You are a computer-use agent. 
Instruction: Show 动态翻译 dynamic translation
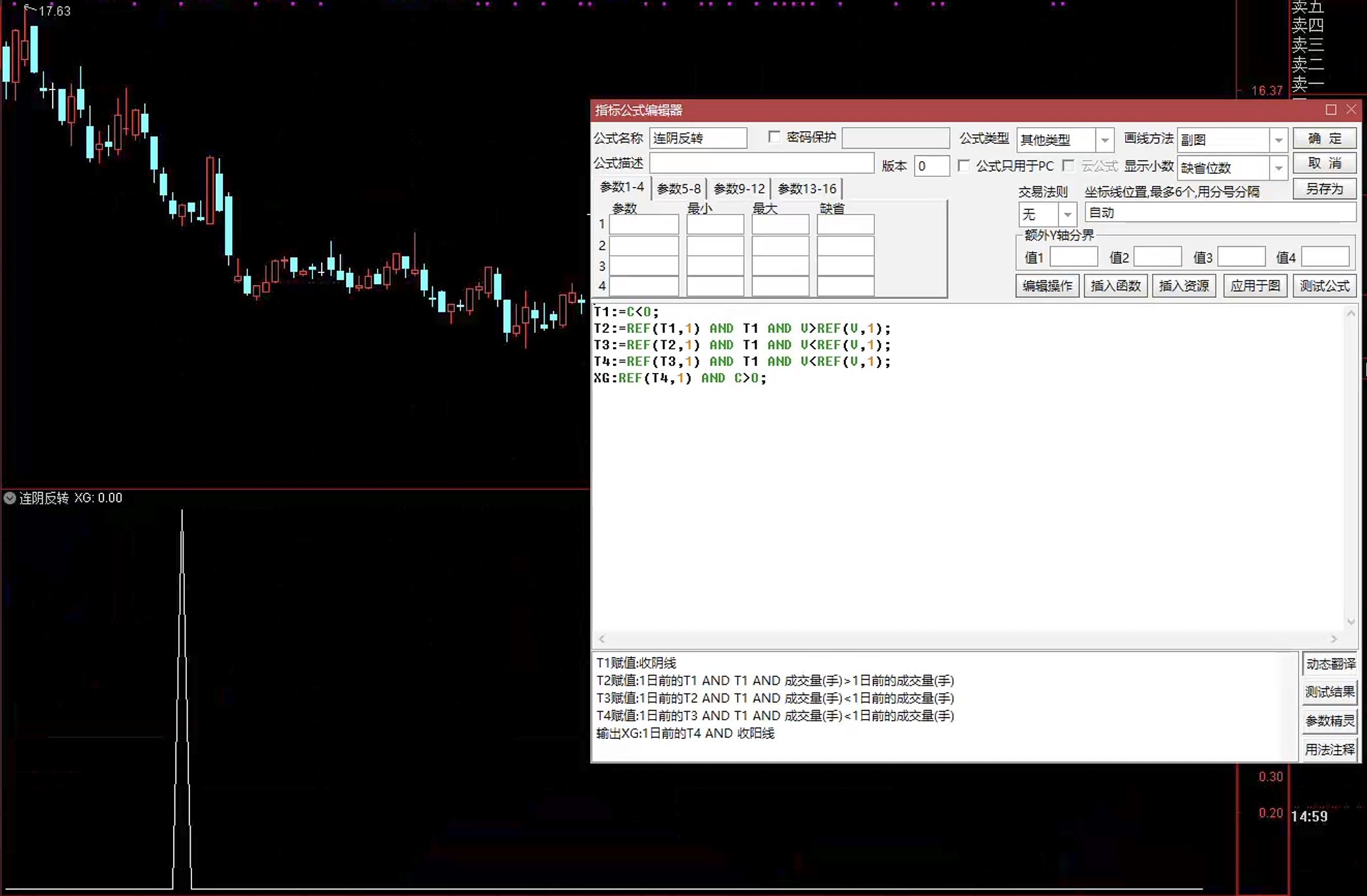1330,664
